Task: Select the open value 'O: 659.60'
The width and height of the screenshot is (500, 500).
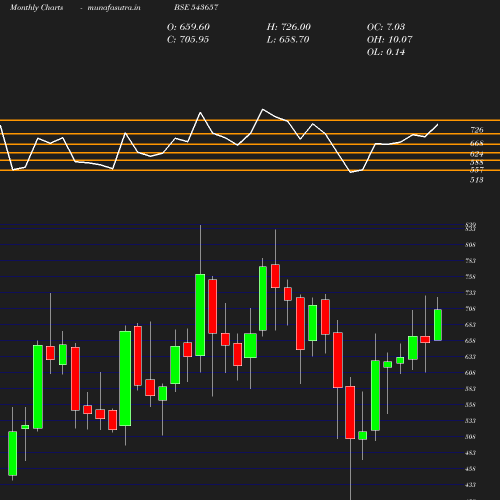Action: [188, 27]
